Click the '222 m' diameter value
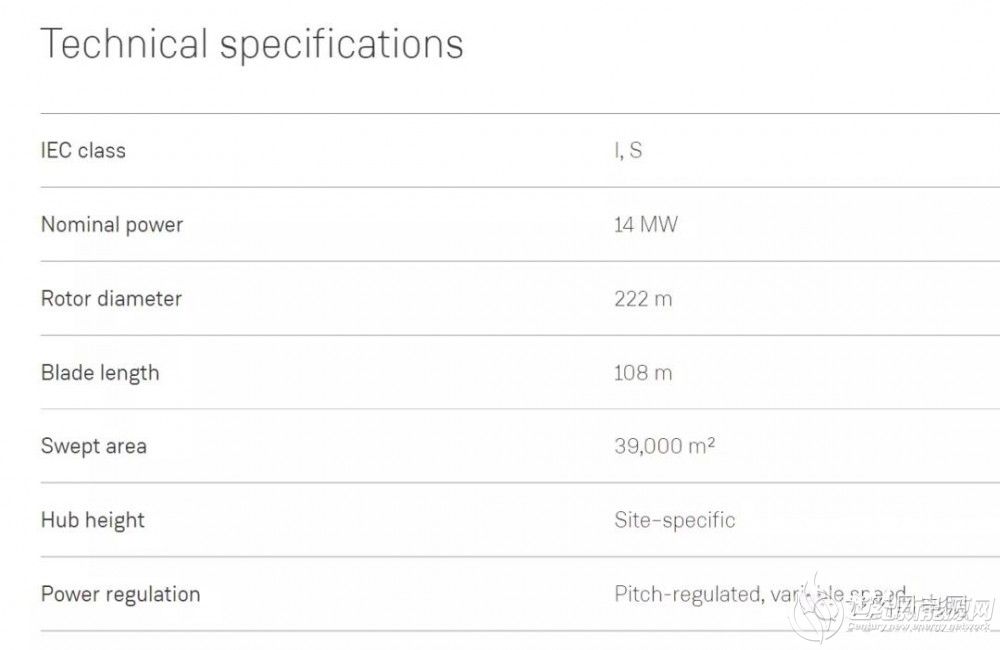Screen dimensions: 1000x650 (x=643, y=299)
